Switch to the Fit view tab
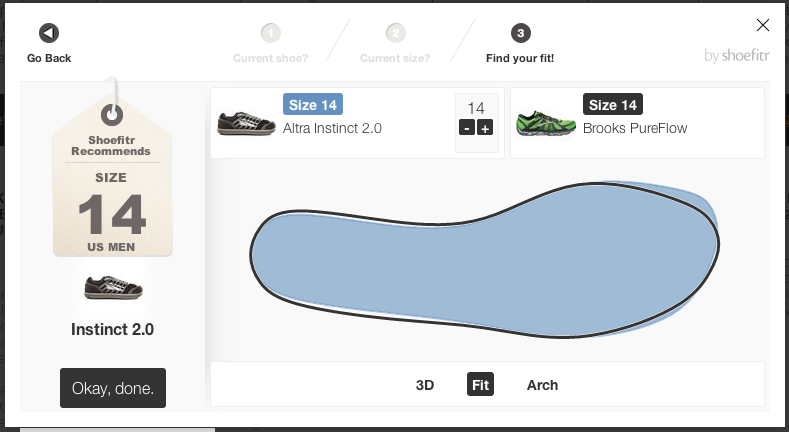The height and width of the screenshot is (432, 789). pyautogui.click(x=480, y=384)
